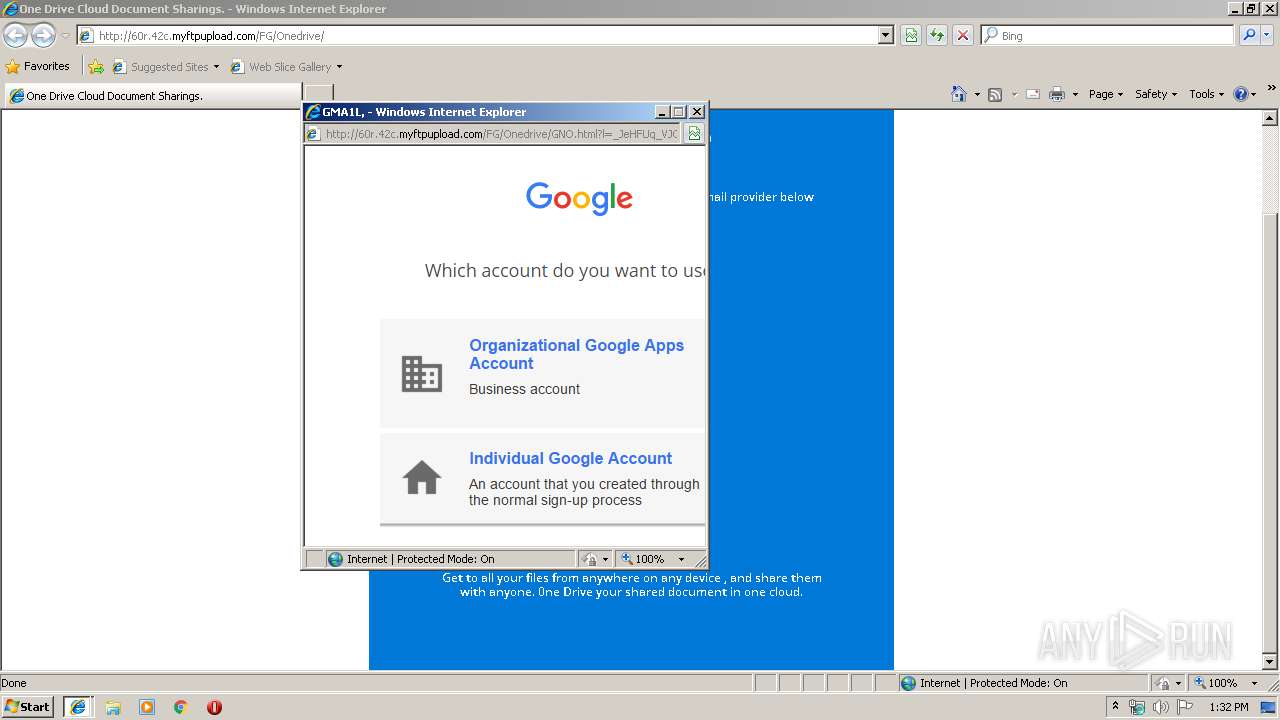Click the RSS Feeds icon
The image size is (1280, 720).
coord(995,94)
